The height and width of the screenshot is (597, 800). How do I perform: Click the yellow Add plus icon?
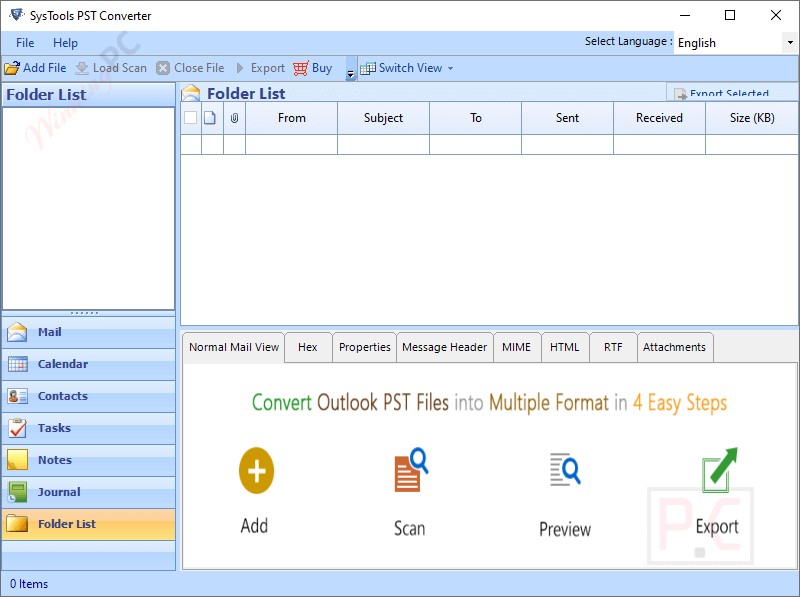pos(256,470)
